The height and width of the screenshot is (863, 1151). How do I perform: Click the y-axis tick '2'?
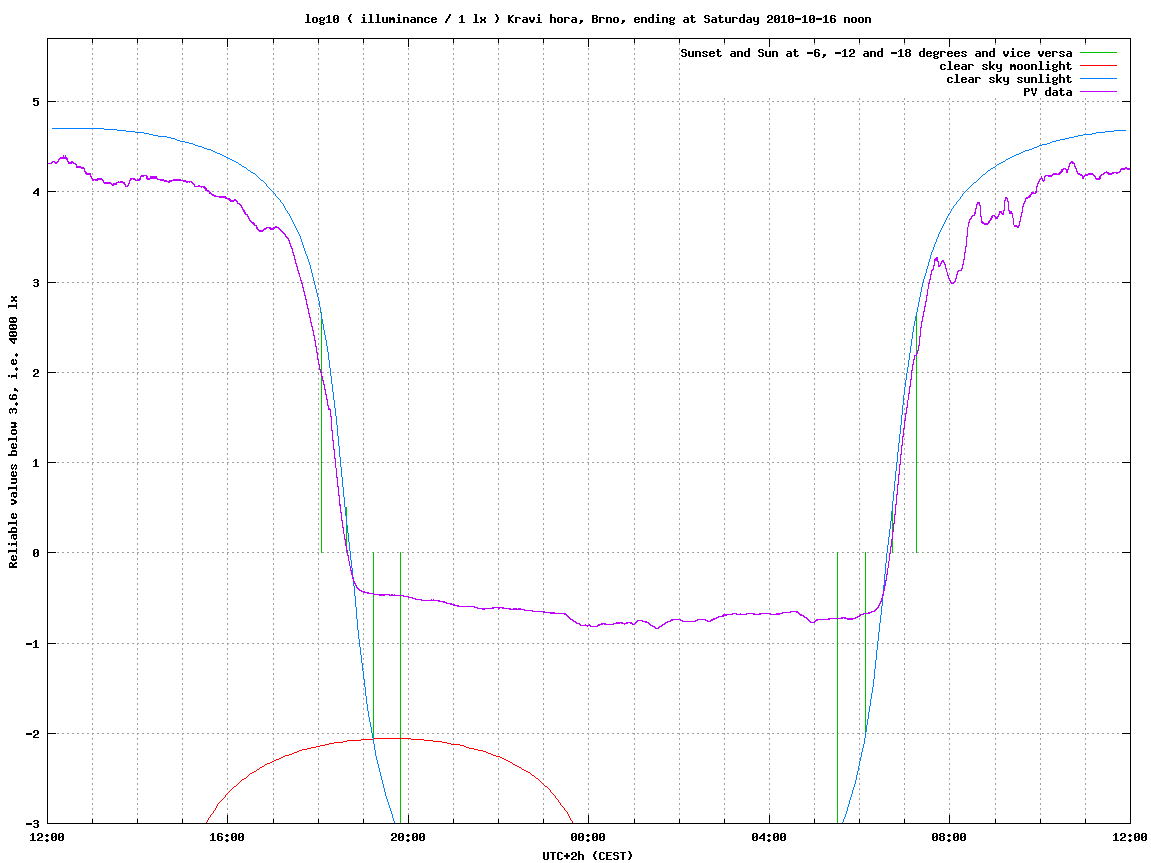[35, 373]
